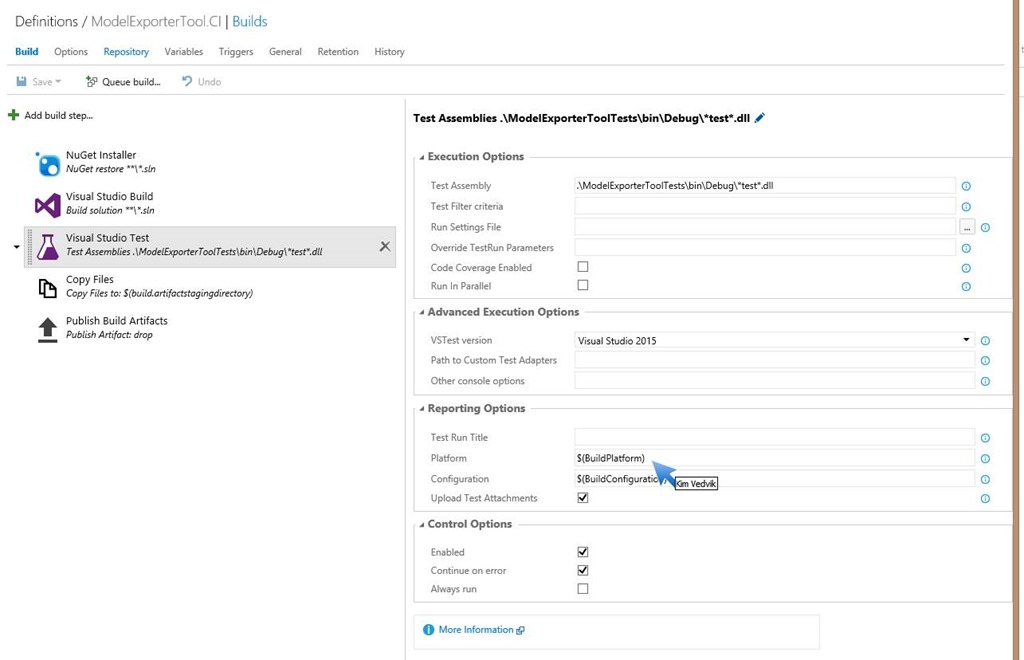Open the VSTest version dropdown
1024x660 pixels.
coord(774,340)
